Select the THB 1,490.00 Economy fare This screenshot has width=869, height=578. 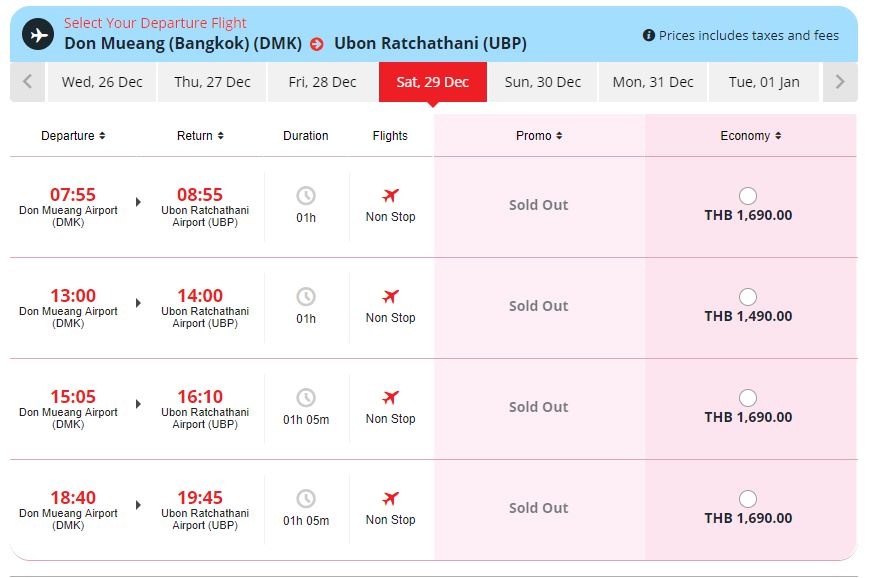pyautogui.click(x=748, y=297)
